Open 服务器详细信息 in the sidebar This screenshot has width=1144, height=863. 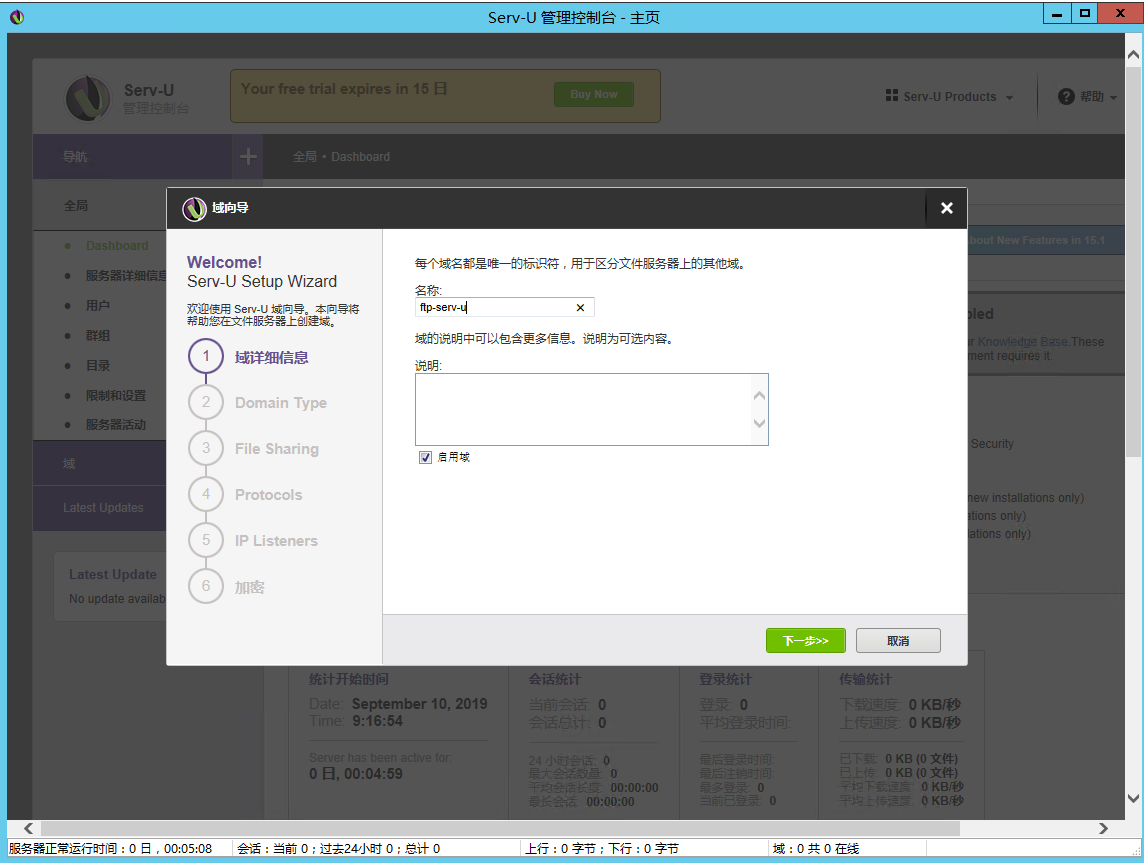tap(126, 276)
